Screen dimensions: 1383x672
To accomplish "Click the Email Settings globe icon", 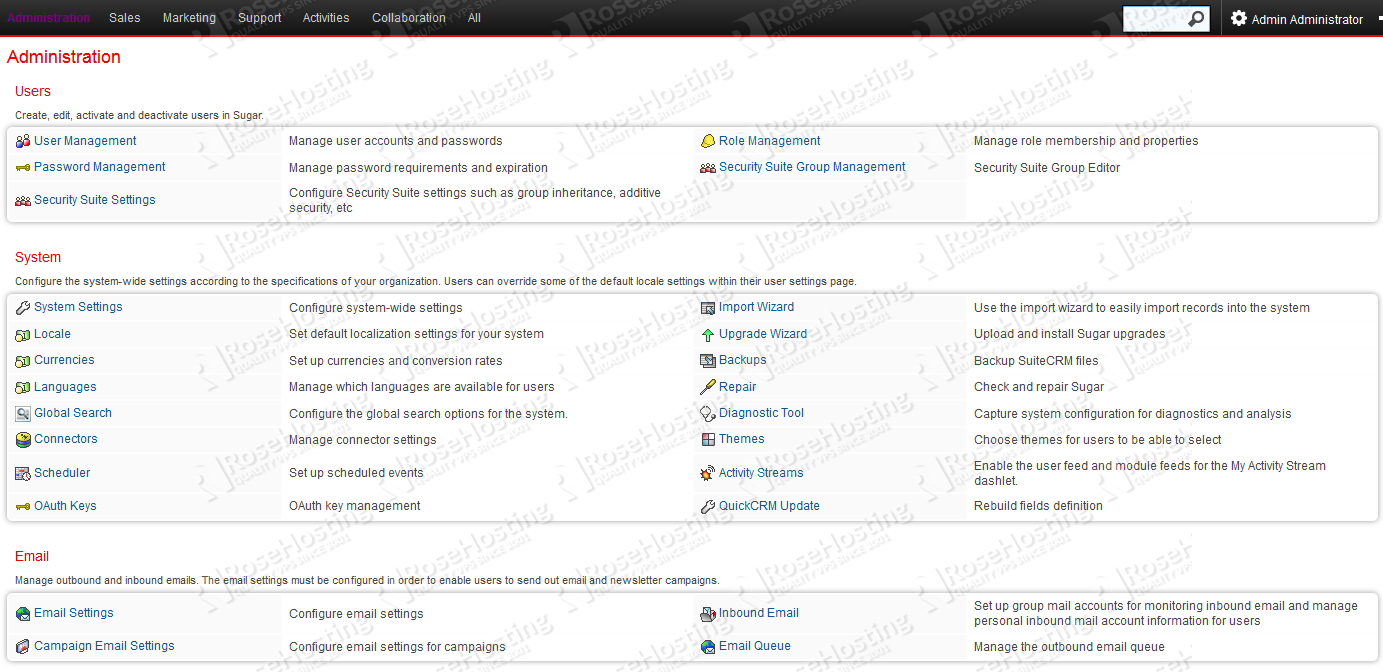I will pyautogui.click(x=23, y=614).
